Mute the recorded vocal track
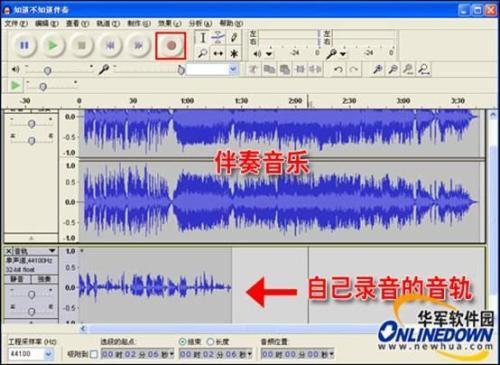This screenshot has height=365, width=500. tap(17, 279)
